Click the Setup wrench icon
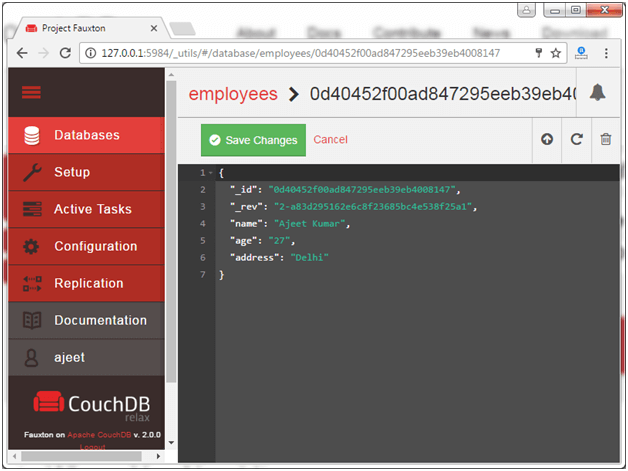This screenshot has width=628, height=471. [32, 172]
